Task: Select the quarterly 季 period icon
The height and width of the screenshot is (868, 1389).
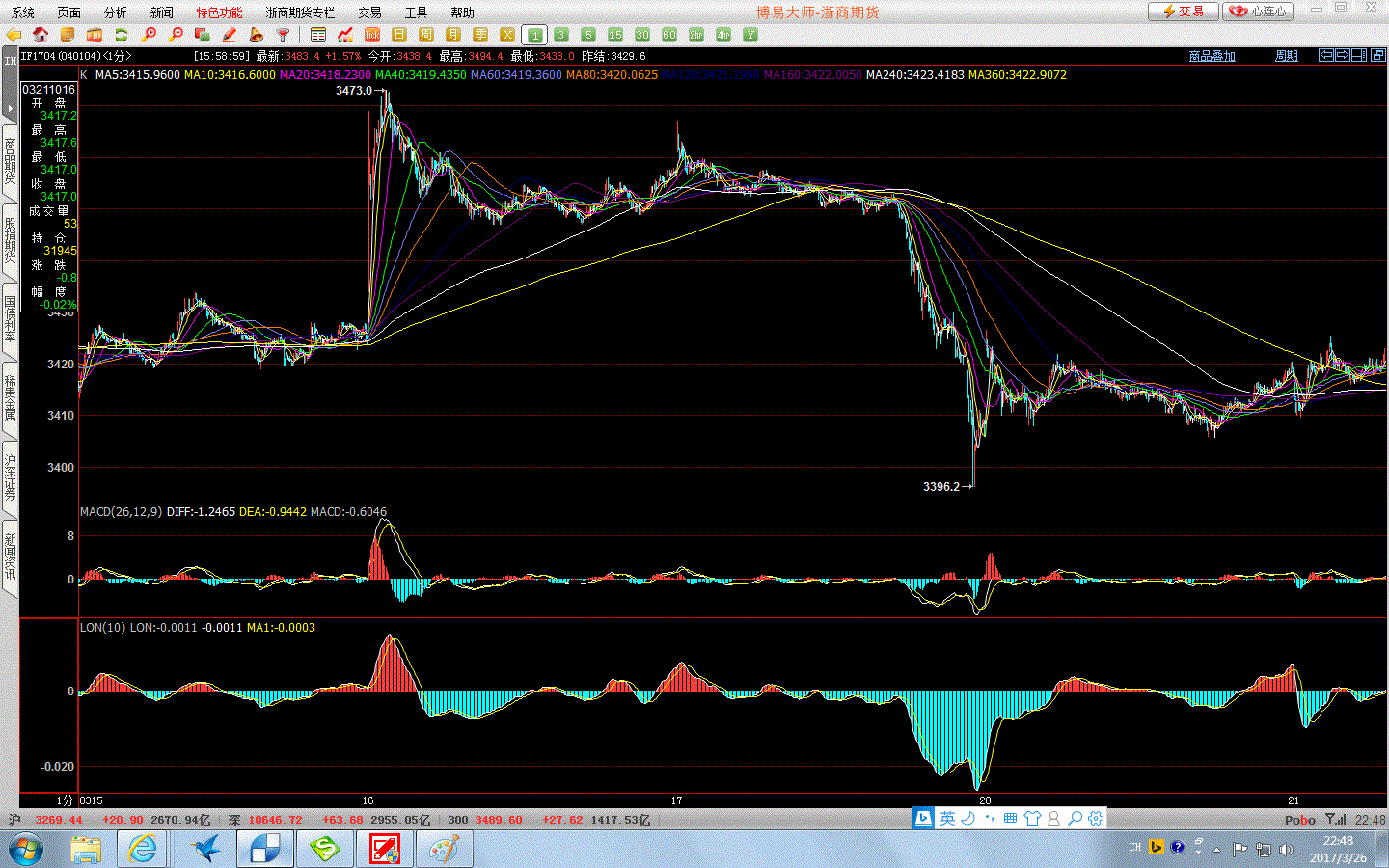Action: point(480,35)
